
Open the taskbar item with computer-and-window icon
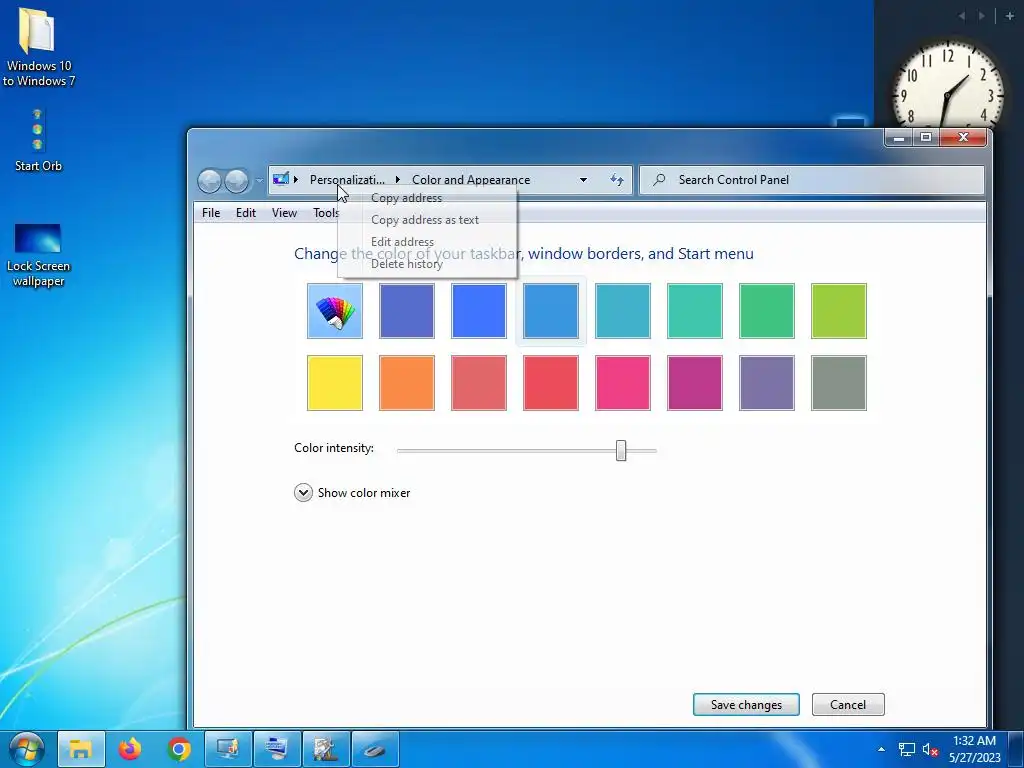(x=277, y=748)
